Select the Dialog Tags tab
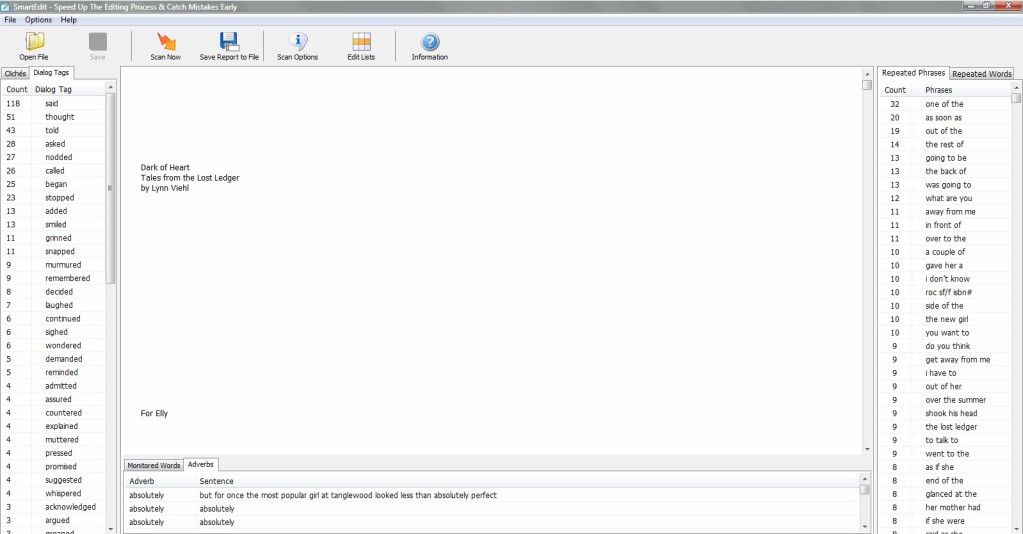Screen dimensions: 1023x534 point(51,72)
